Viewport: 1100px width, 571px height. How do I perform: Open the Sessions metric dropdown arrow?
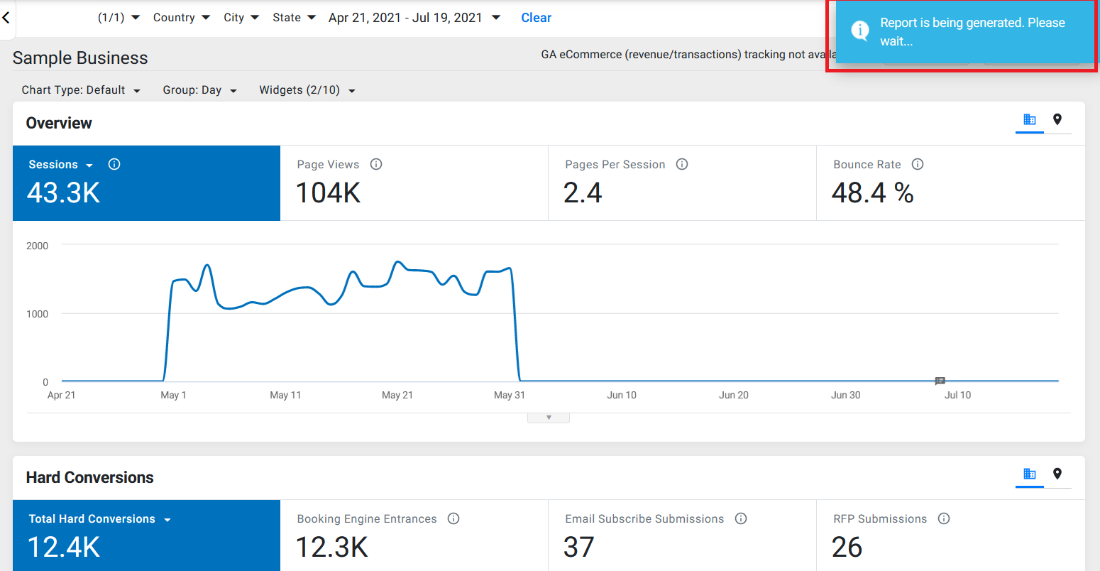89,166
